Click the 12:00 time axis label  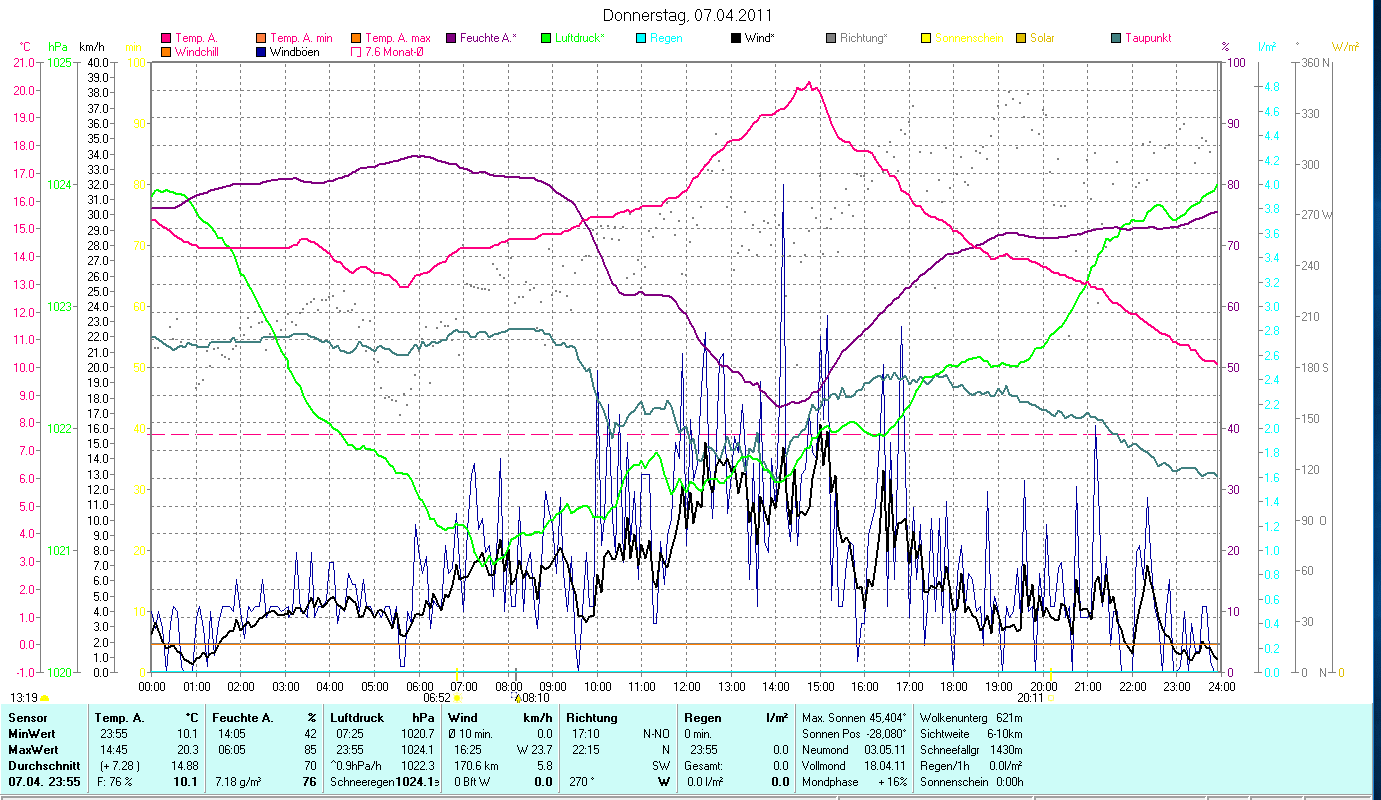coord(686,687)
